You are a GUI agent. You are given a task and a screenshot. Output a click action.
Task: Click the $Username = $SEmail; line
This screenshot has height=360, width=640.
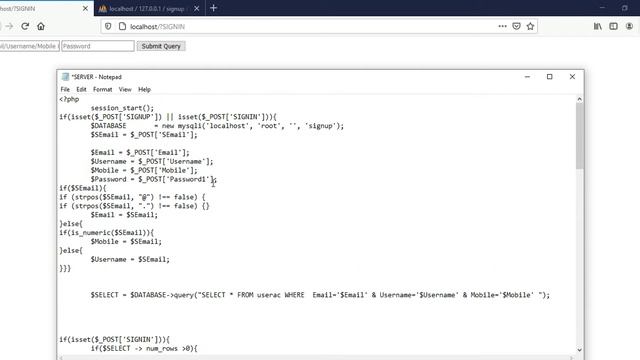[x=130, y=260]
